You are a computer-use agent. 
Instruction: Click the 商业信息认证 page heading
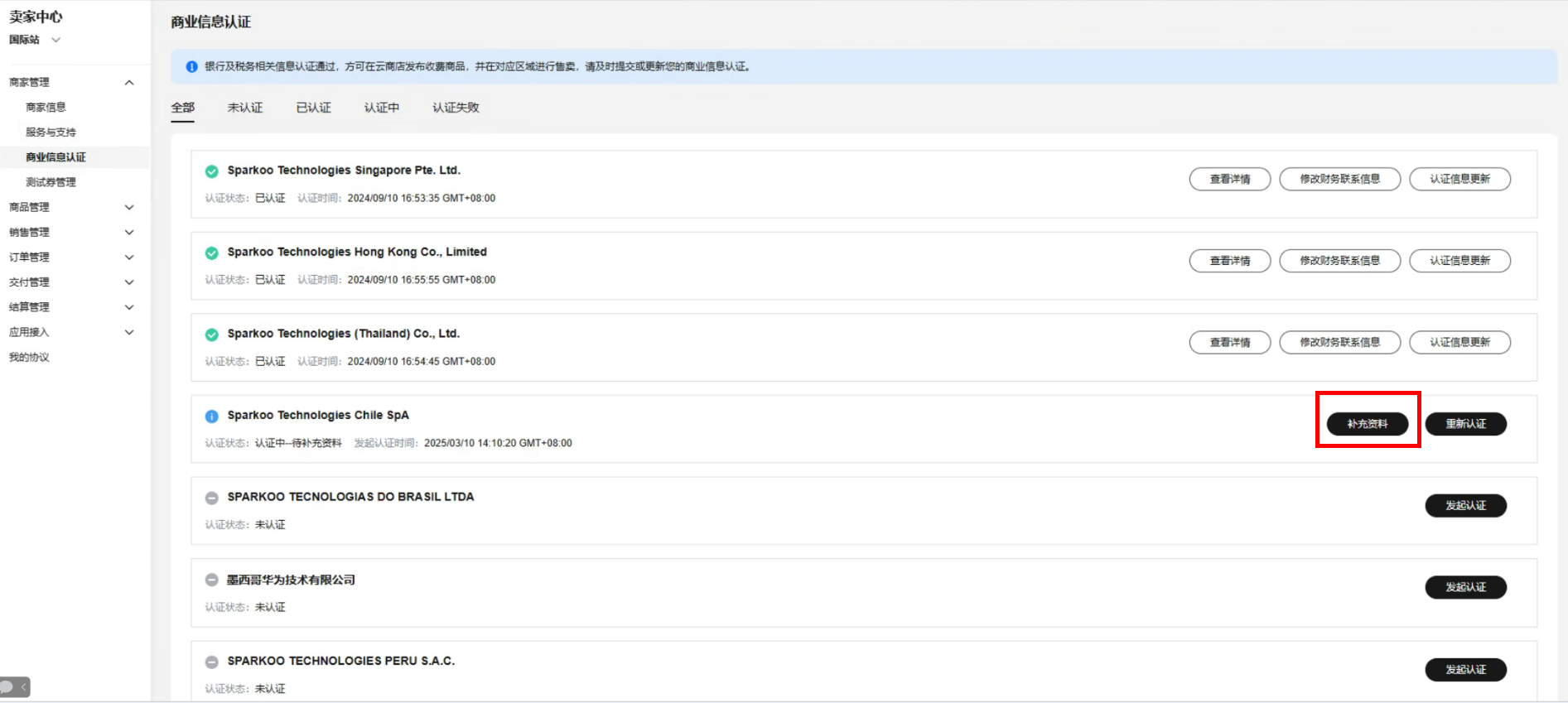[x=210, y=22]
